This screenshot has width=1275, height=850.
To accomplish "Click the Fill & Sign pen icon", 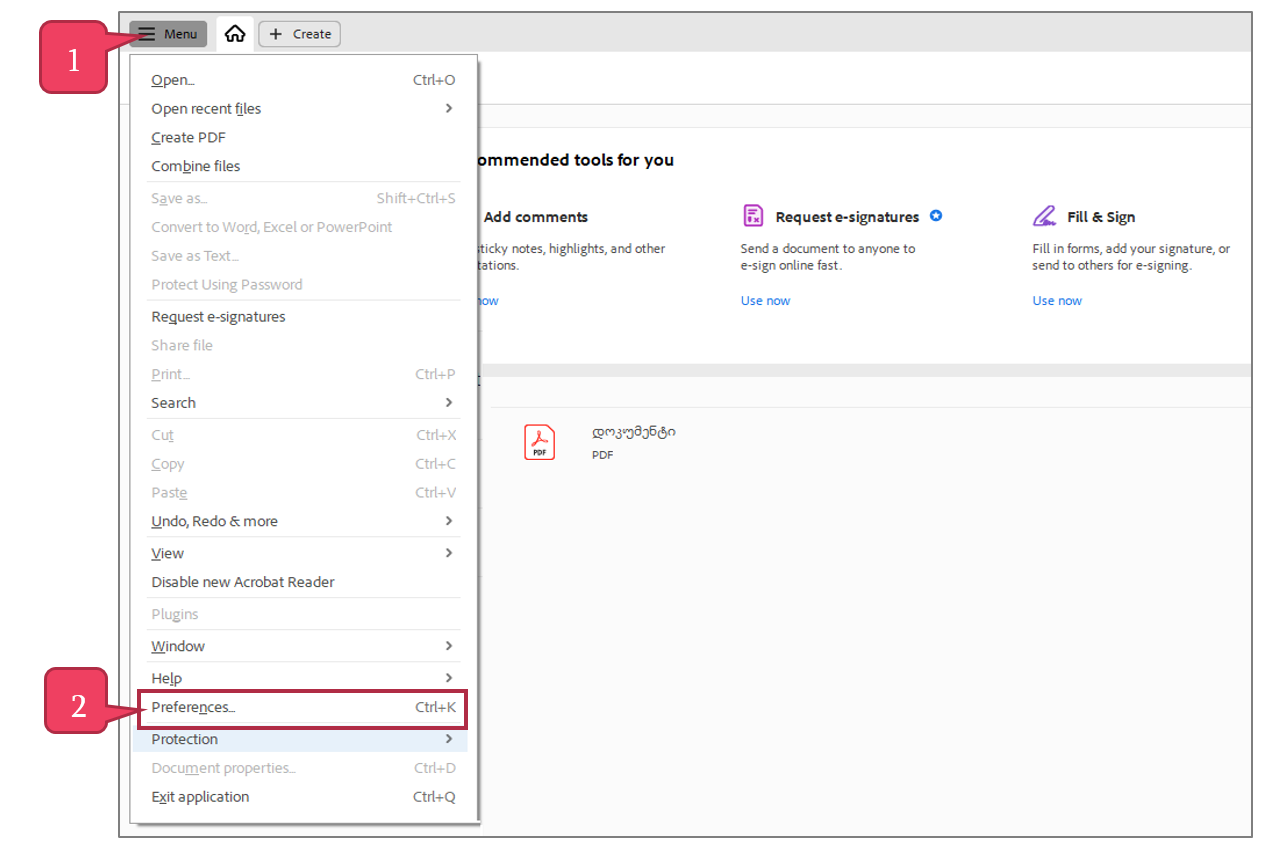I will click(1045, 216).
